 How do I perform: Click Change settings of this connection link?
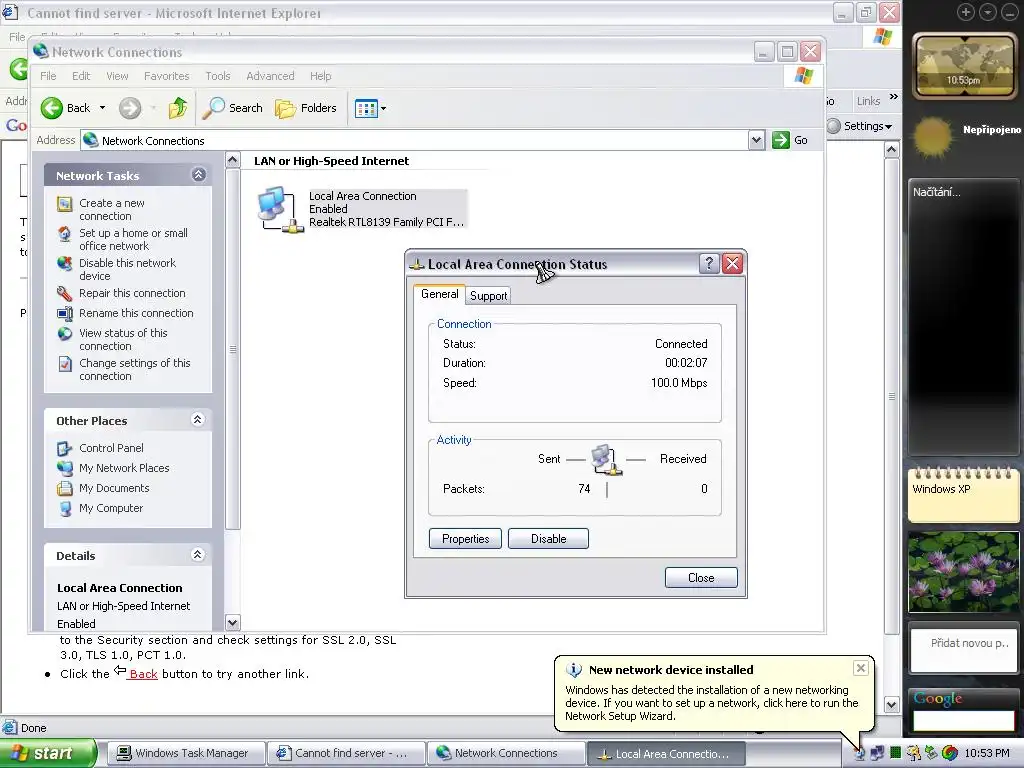tap(135, 370)
